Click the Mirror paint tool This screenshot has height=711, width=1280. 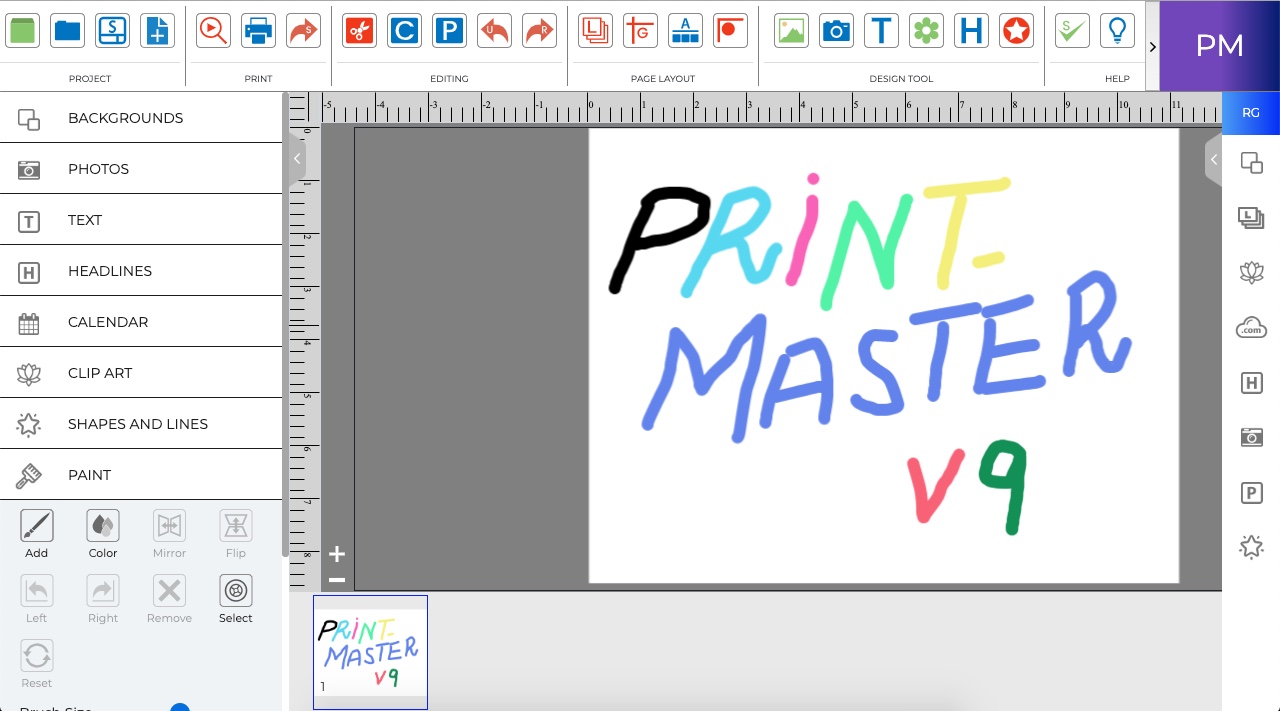(169, 534)
